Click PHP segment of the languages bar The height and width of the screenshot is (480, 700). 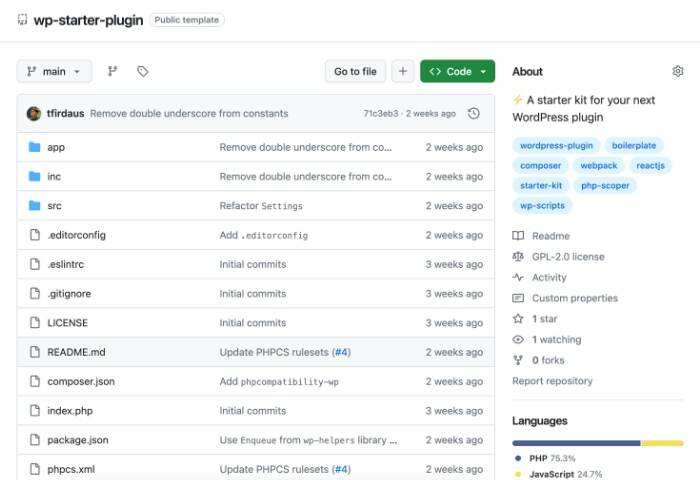(x=576, y=443)
